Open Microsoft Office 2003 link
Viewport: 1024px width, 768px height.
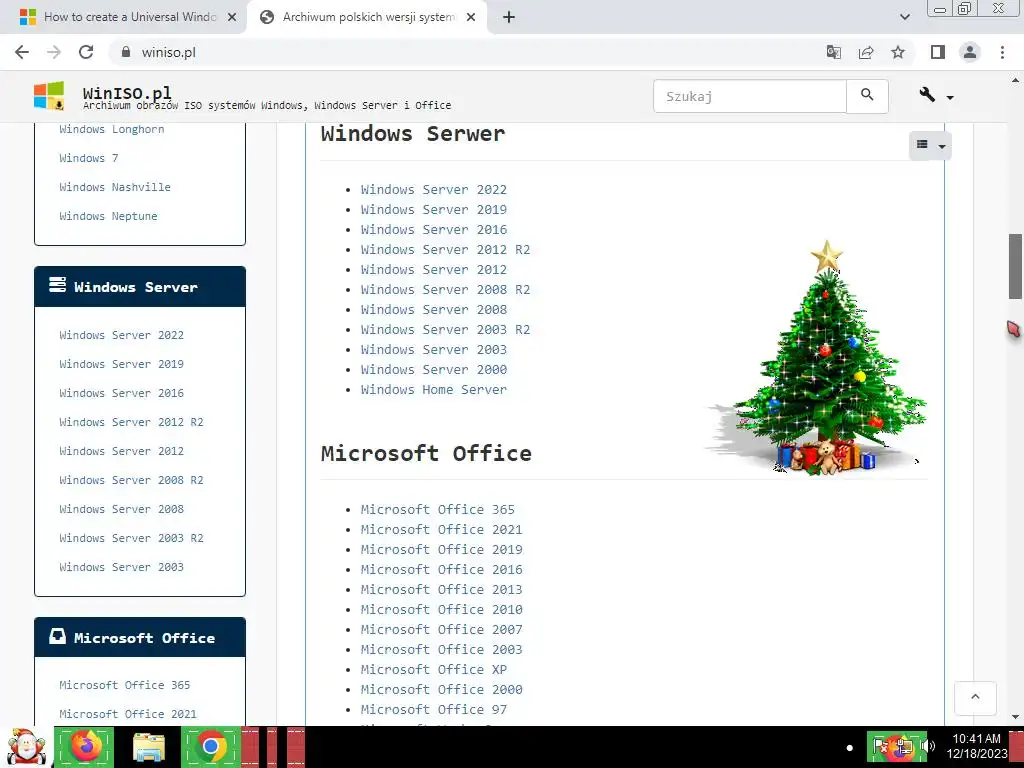coord(441,650)
